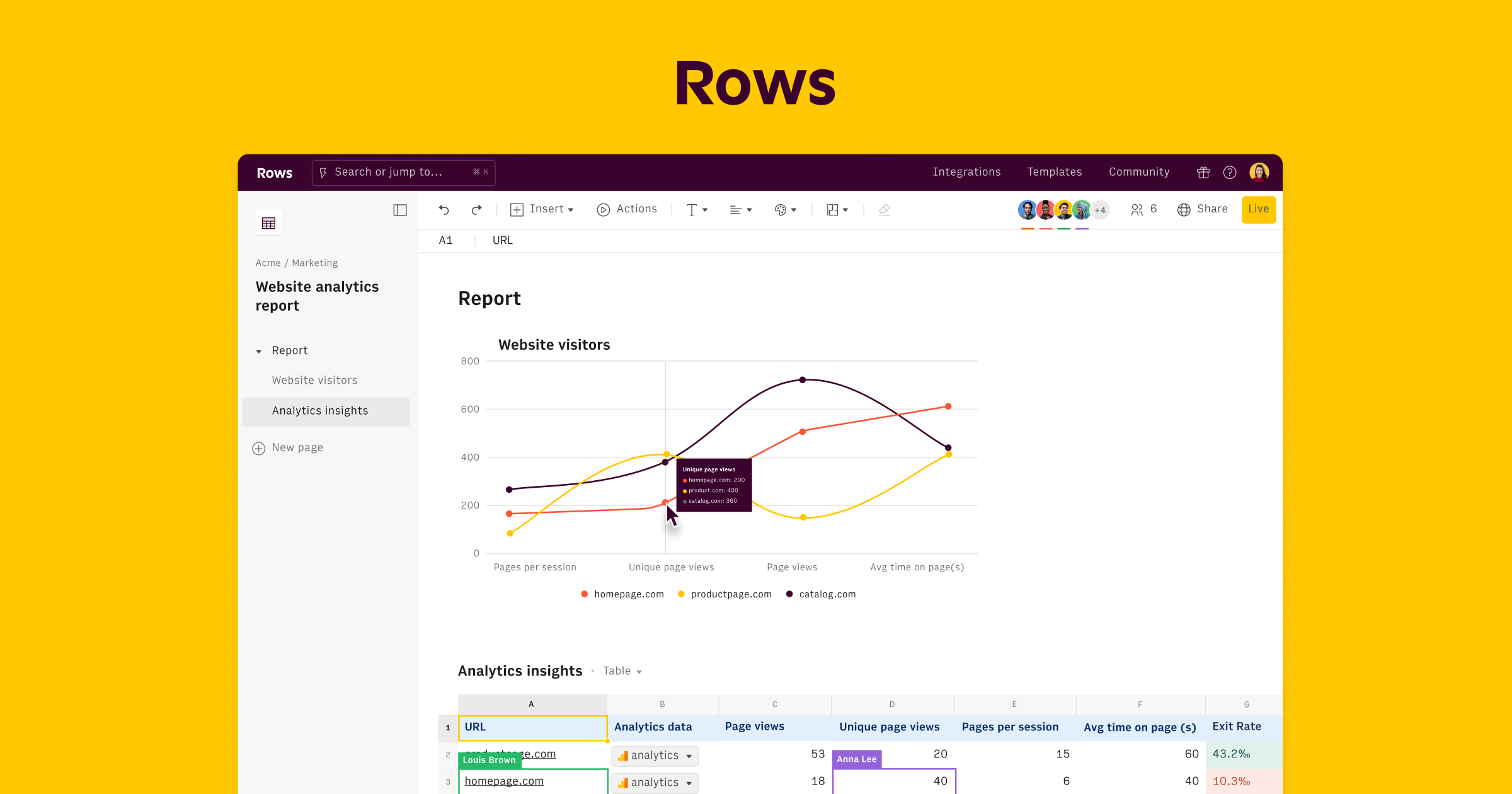The height and width of the screenshot is (794, 1512).
Task: Click the clear formatting eraser icon
Action: [x=884, y=209]
